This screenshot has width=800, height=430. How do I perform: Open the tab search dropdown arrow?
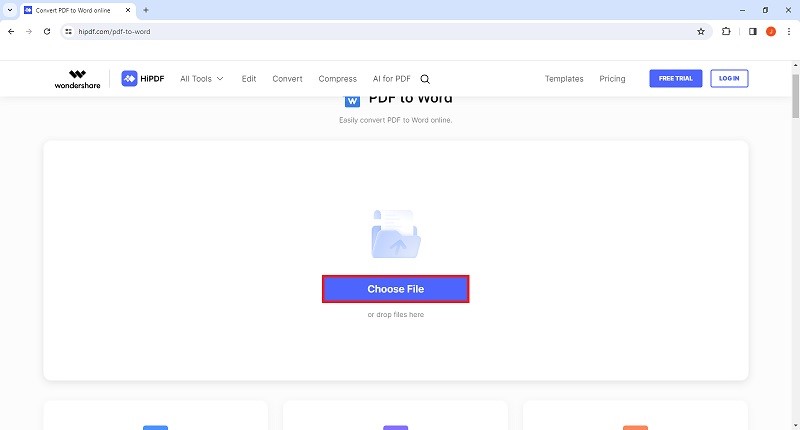(x=10, y=10)
